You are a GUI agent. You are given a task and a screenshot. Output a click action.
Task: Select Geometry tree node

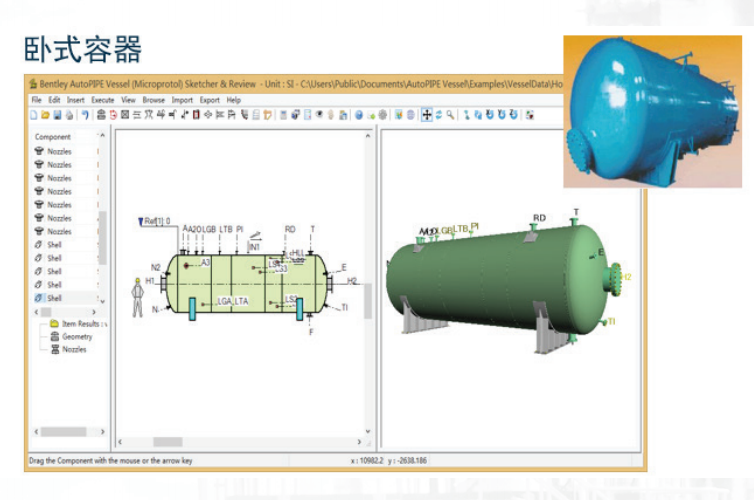77,337
